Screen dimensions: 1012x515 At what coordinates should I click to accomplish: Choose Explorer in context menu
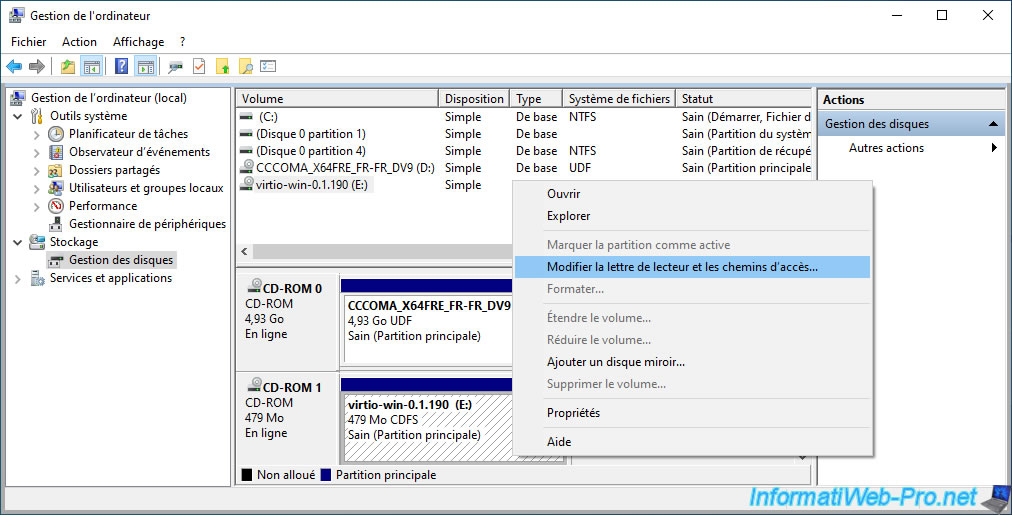693,216
